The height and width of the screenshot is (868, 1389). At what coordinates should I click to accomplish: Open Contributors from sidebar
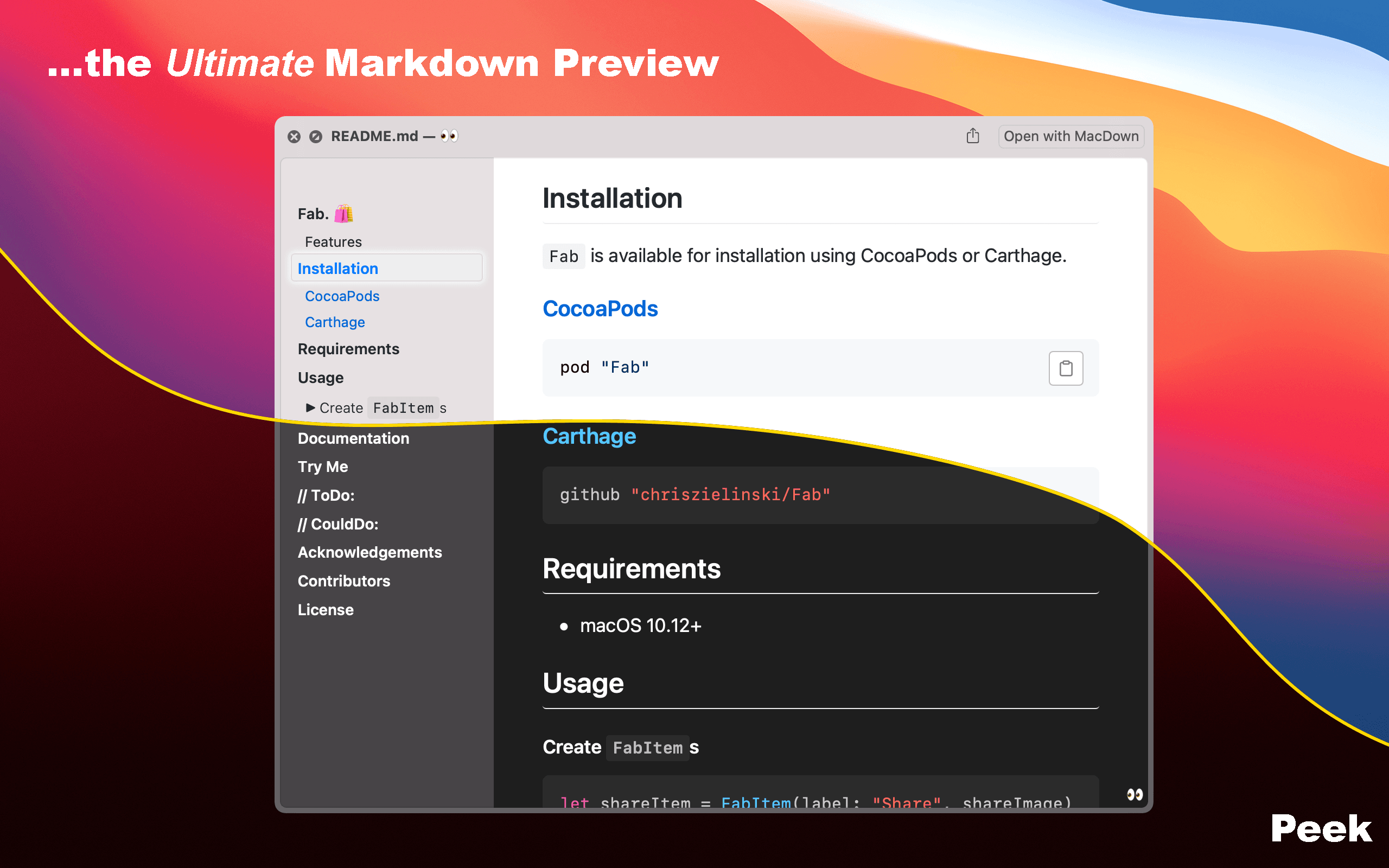point(344,581)
